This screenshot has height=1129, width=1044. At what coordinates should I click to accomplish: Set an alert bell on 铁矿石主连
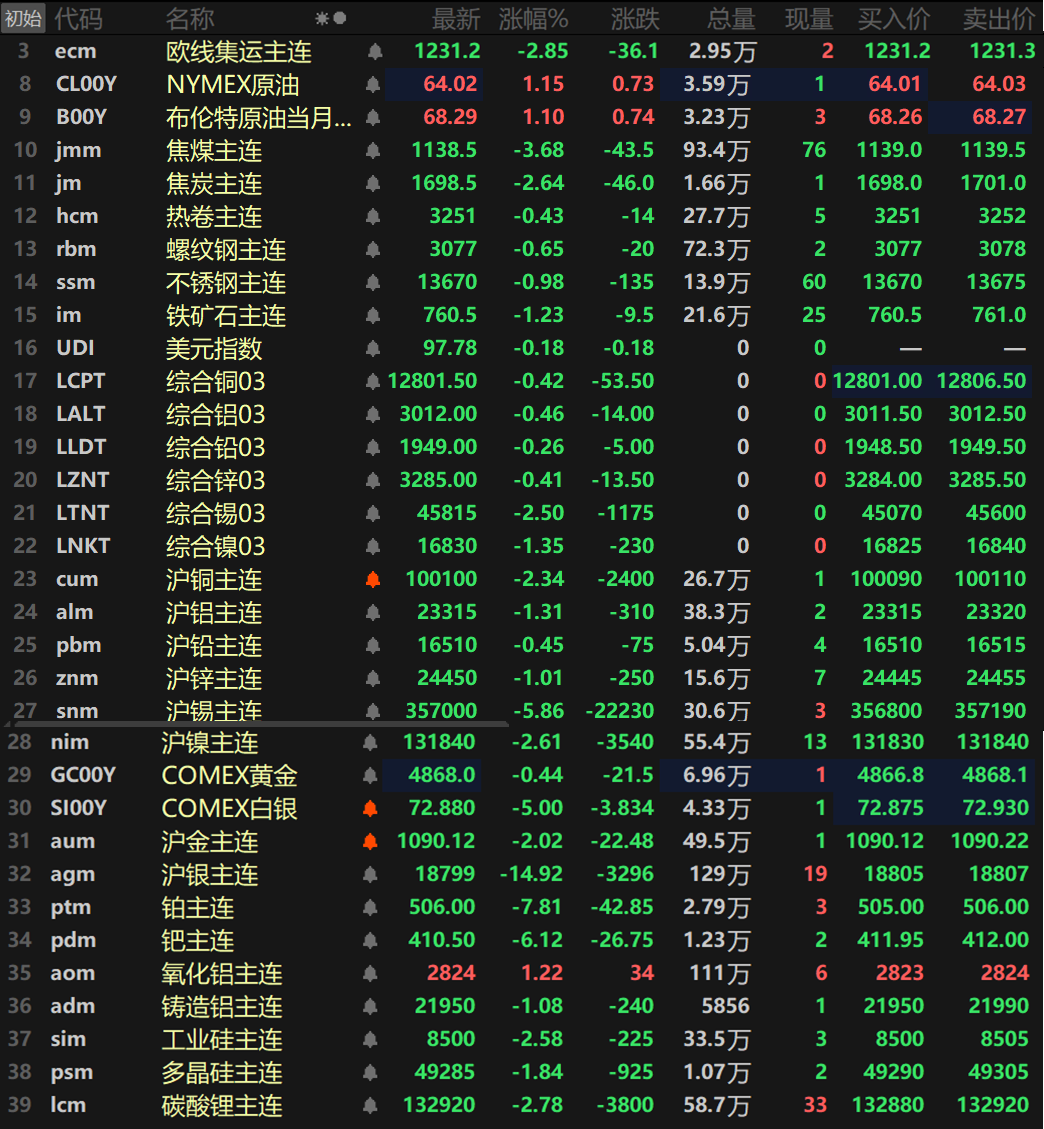(372, 315)
